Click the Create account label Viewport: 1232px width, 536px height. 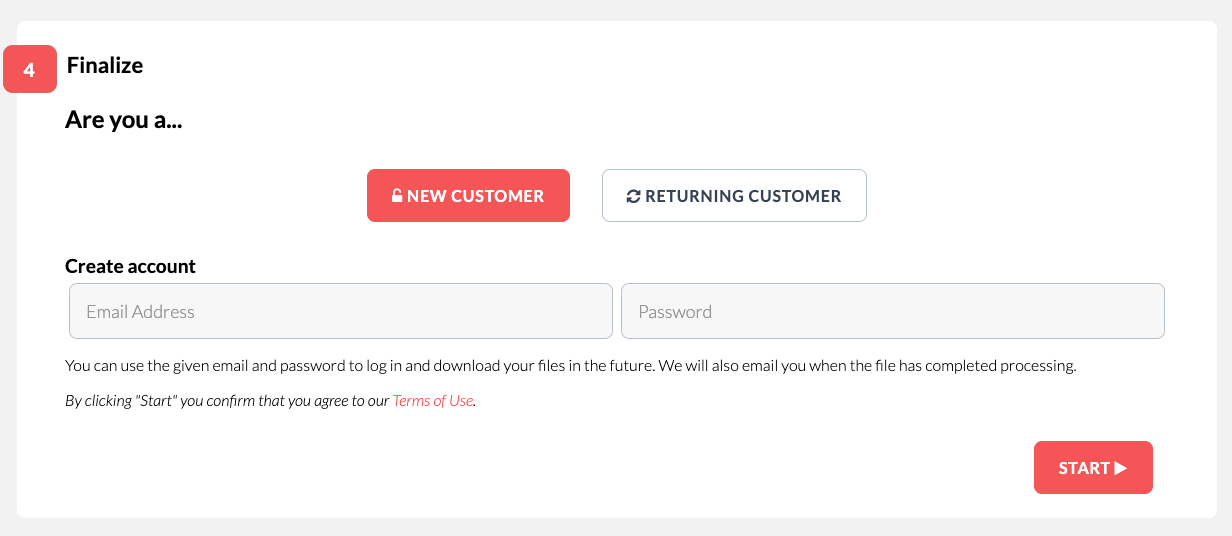[x=130, y=266]
